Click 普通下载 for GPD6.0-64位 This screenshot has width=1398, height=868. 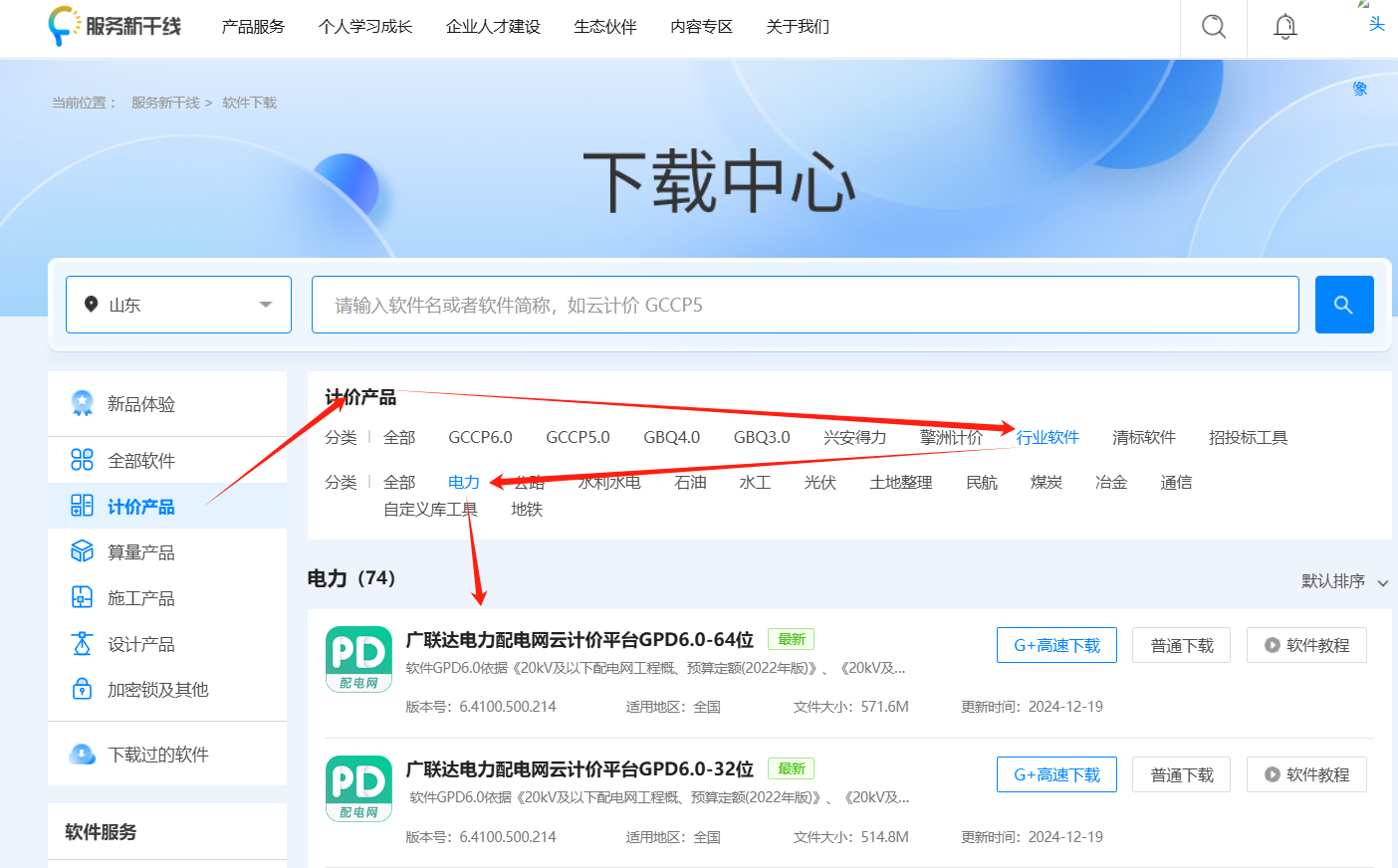pyautogui.click(x=1182, y=645)
